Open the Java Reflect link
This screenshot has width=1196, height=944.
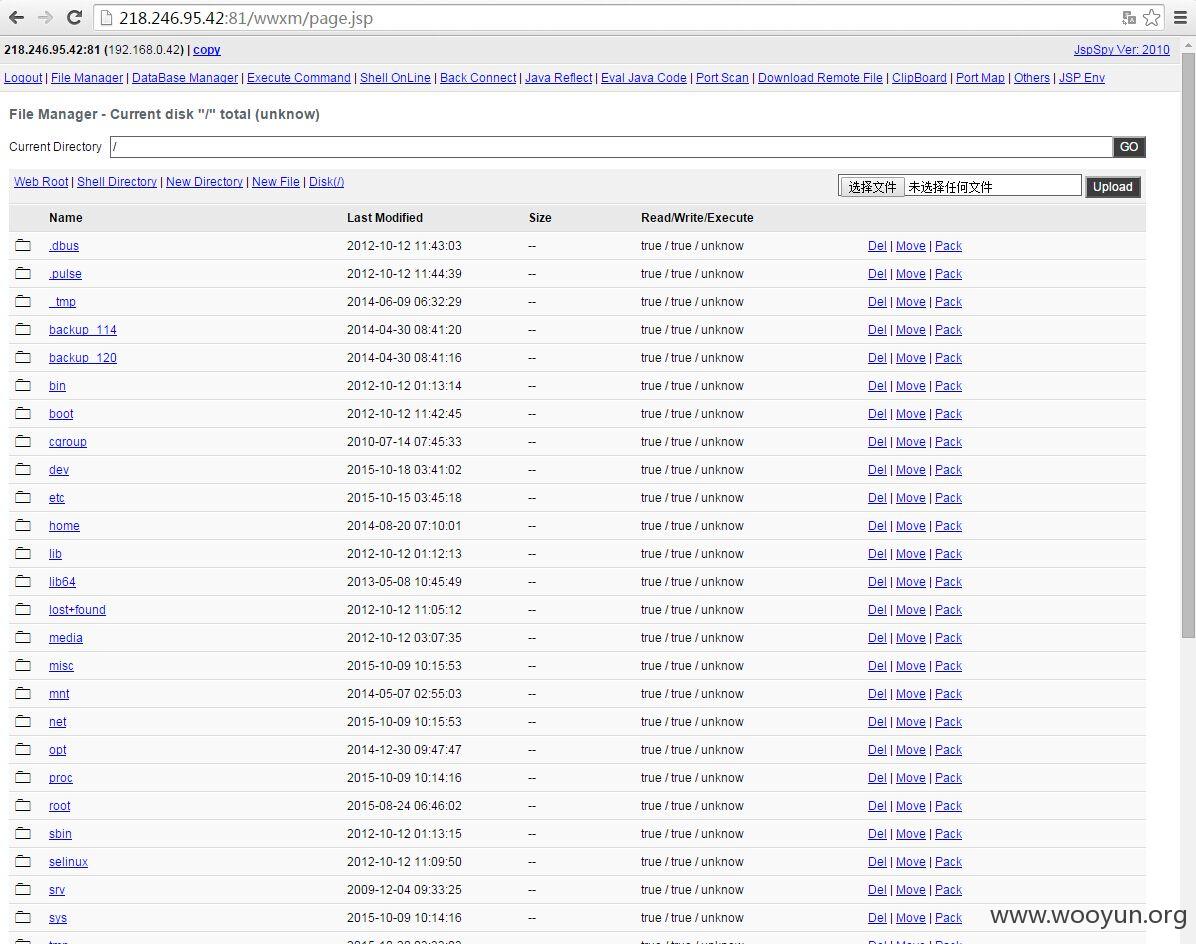click(x=558, y=78)
